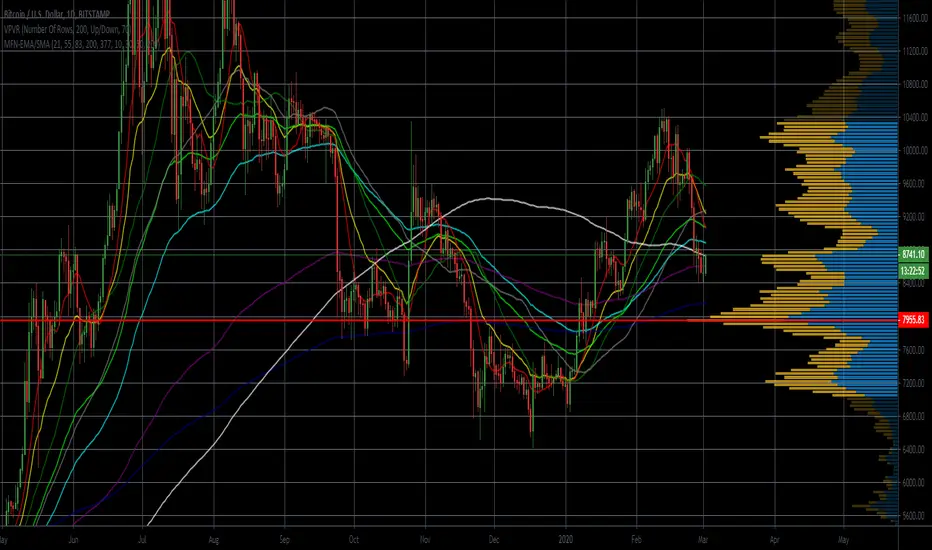This screenshot has width=932, height=550.
Task: Click the 10400.00 price axis label
Action: [x=914, y=118]
